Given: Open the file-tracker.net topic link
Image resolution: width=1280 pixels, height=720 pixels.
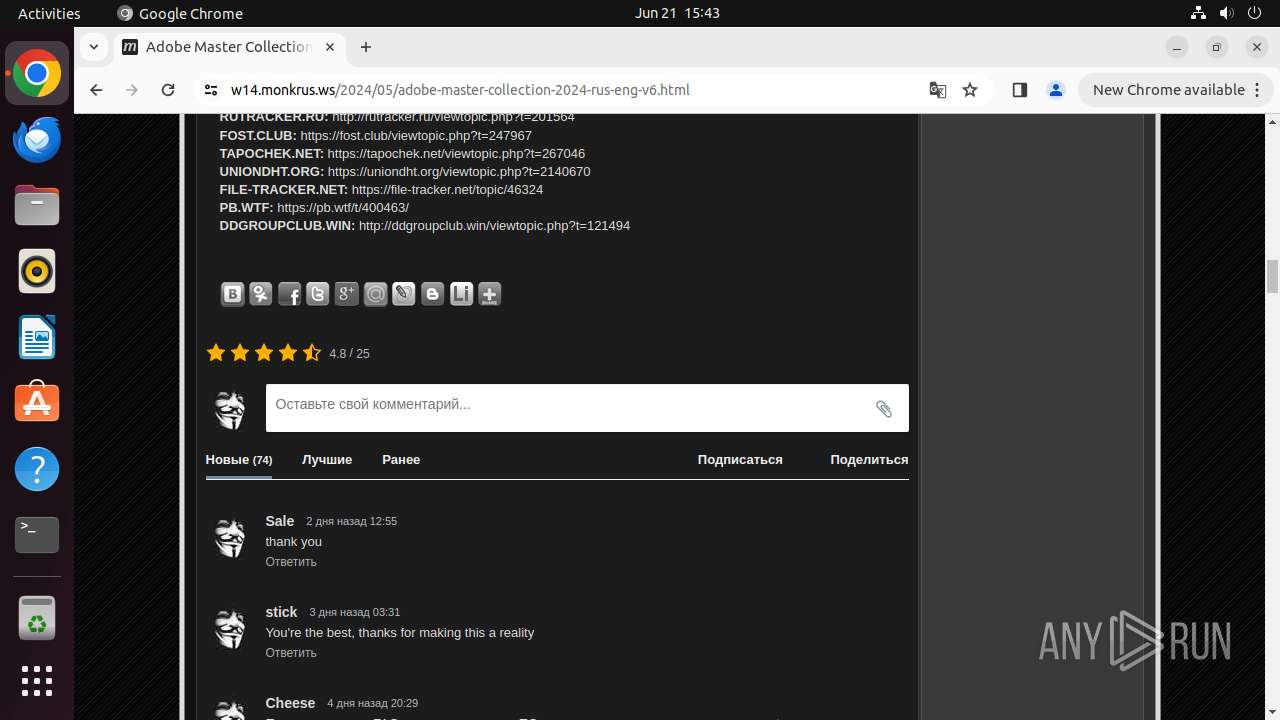Looking at the screenshot, I should coord(448,190).
